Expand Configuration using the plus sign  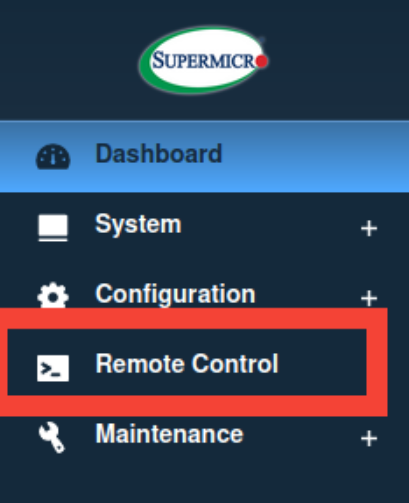click(x=369, y=298)
